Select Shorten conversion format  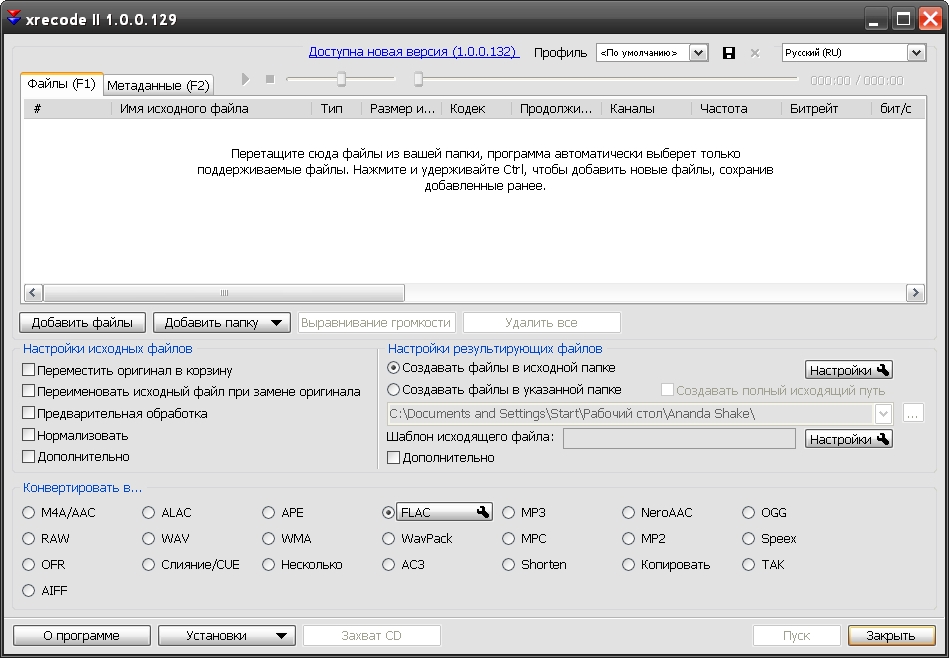pyautogui.click(x=508, y=564)
